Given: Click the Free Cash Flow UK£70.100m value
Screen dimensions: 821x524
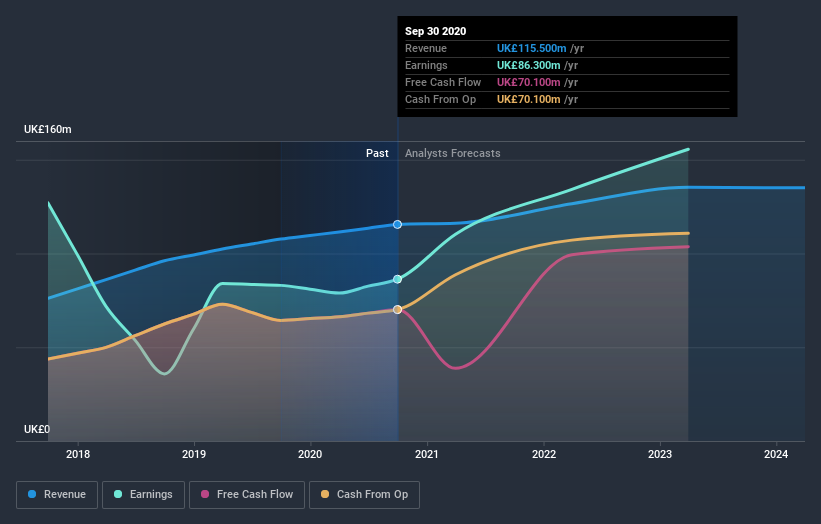Looking at the screenshot, I should pos(528,82).
